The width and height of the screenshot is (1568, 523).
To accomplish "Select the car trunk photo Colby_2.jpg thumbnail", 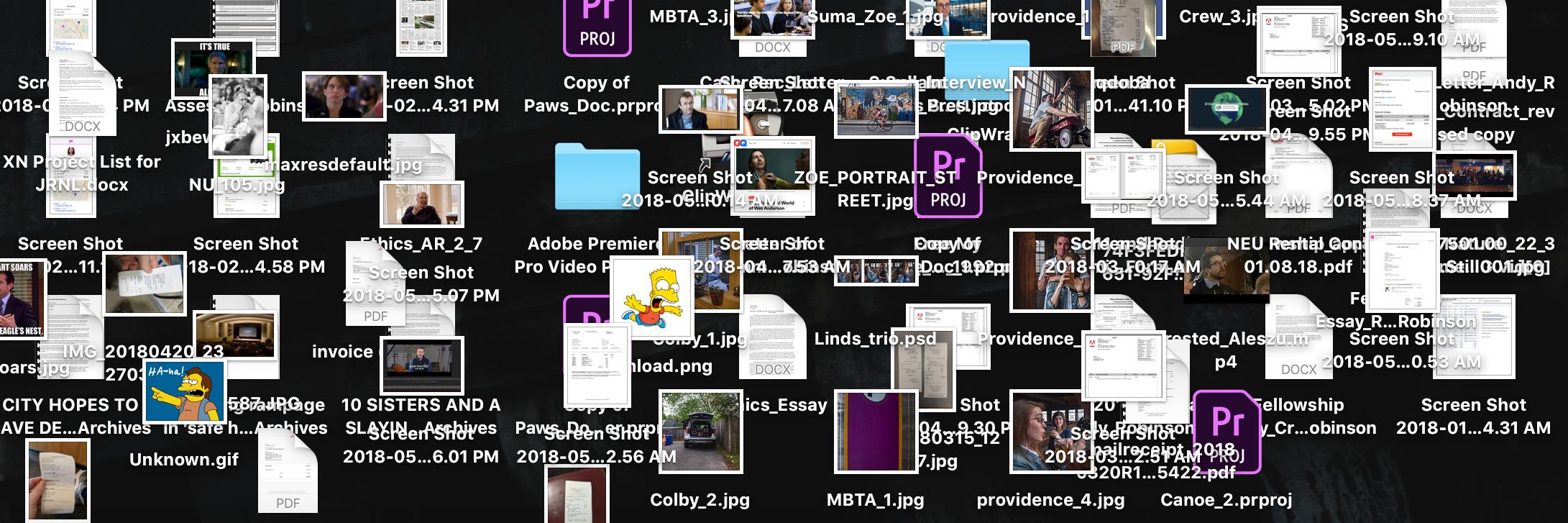I will (x=701, y=432).
